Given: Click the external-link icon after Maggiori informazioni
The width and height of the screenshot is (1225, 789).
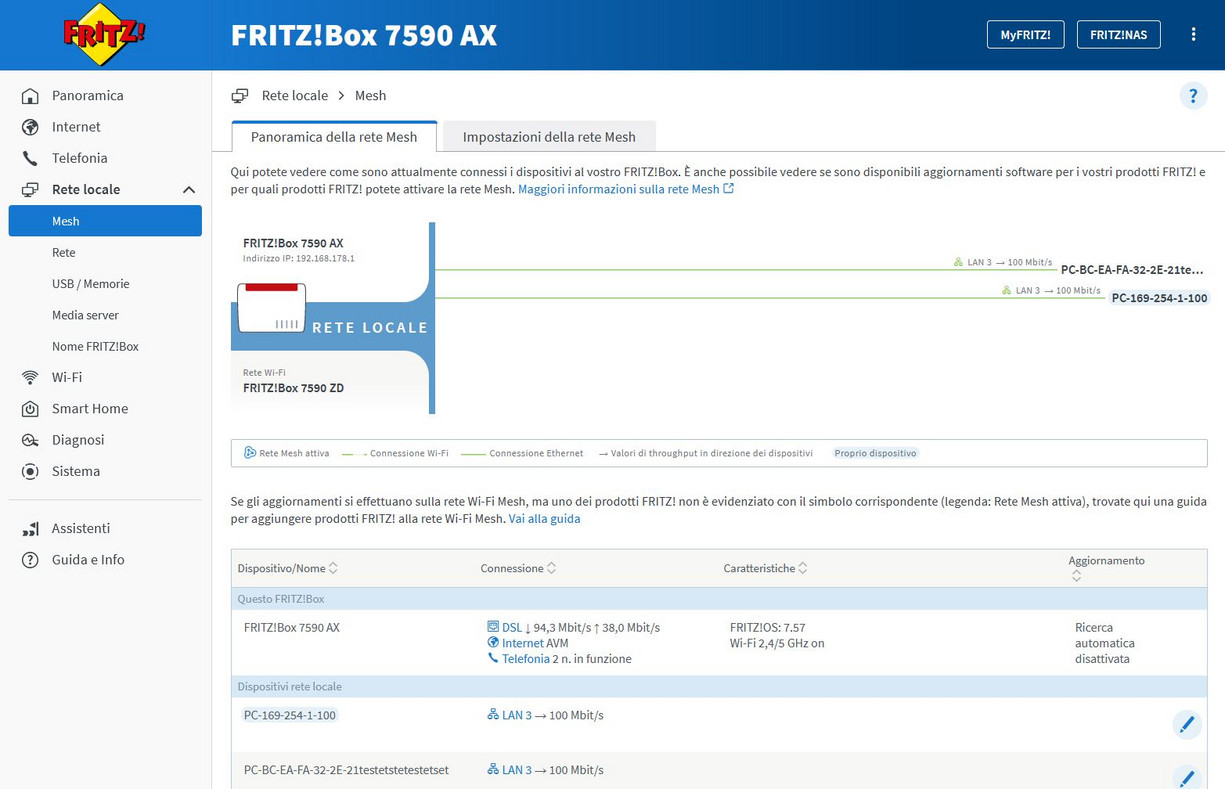Looking at the screenshot, I should 729,188.
